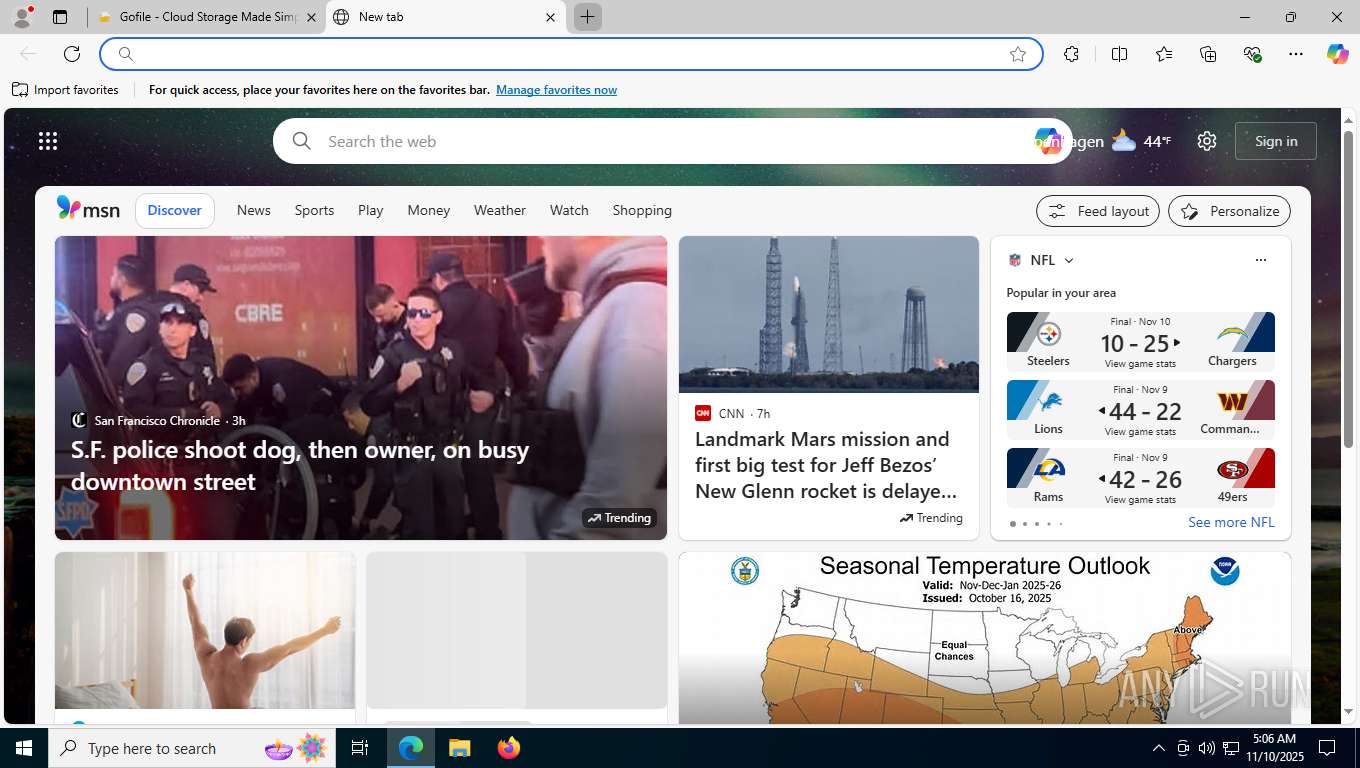This screenshot has height=768, width=1360.
Task: Open Browser essentials heart icon
Action: coord(1252,54)
